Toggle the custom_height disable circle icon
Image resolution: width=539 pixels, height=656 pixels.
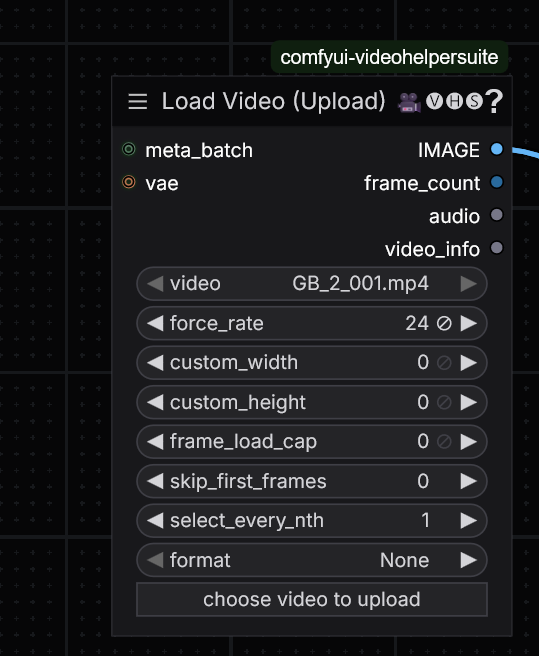(x=444, y=402)
